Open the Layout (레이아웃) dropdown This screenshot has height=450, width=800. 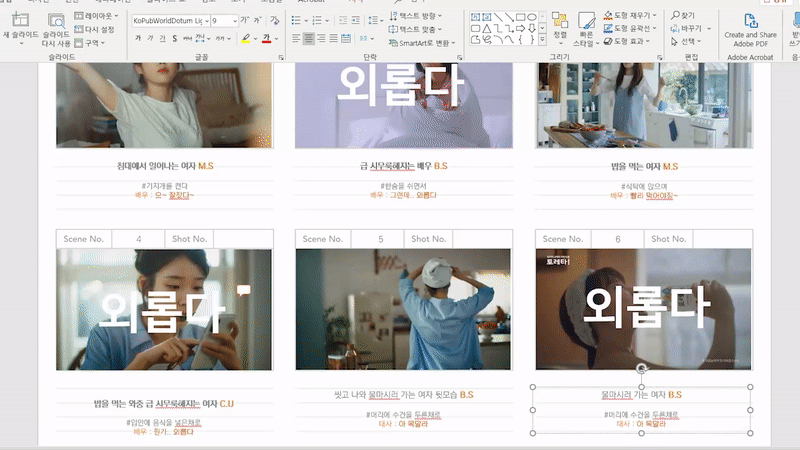tap(96, 16)
